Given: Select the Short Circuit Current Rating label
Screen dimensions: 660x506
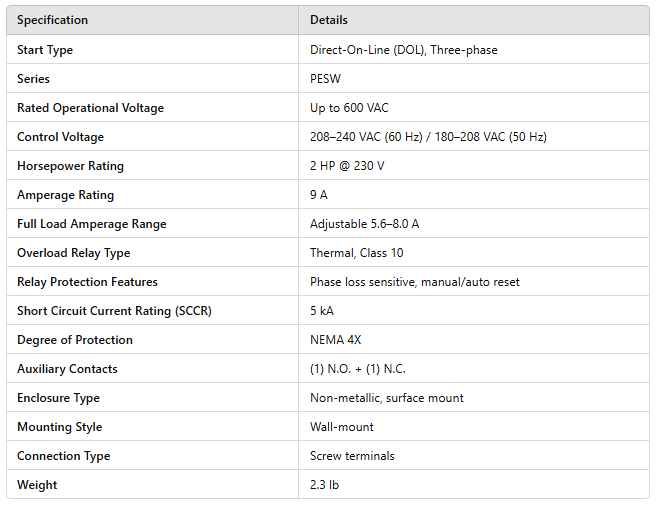Looking at the screenshot, I should click(114, 311).
